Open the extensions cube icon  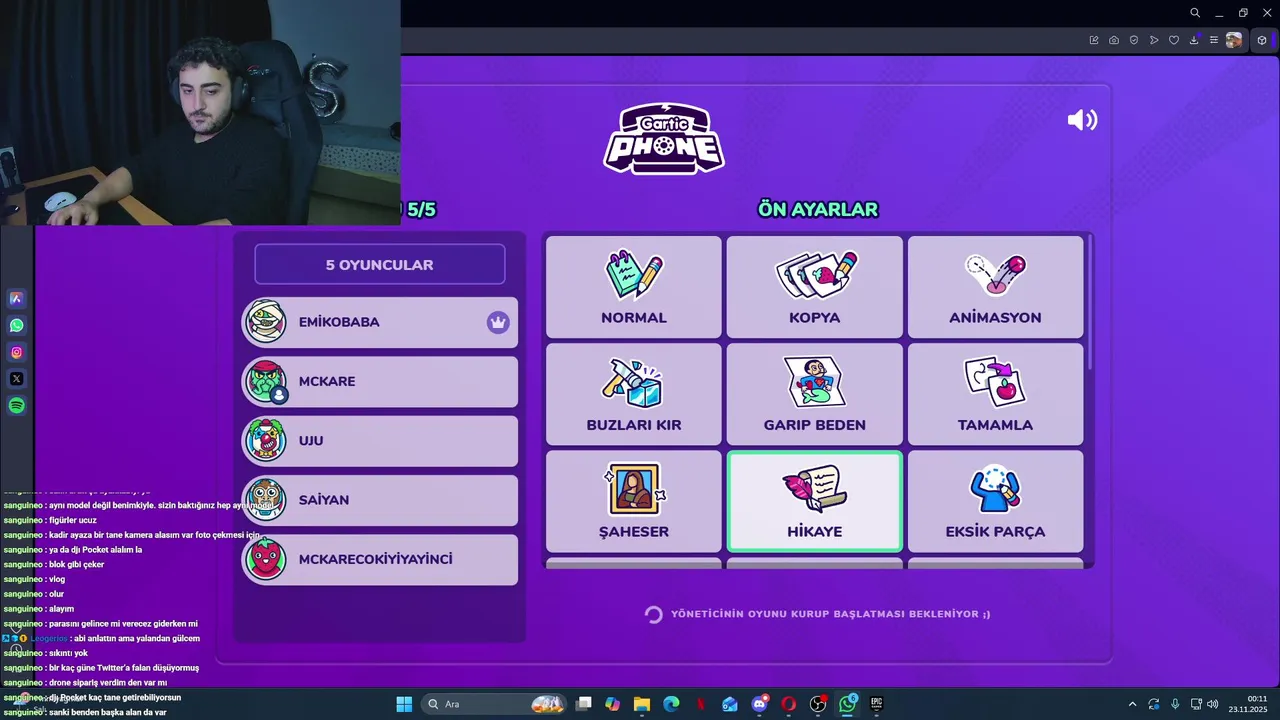point(1262,40)
